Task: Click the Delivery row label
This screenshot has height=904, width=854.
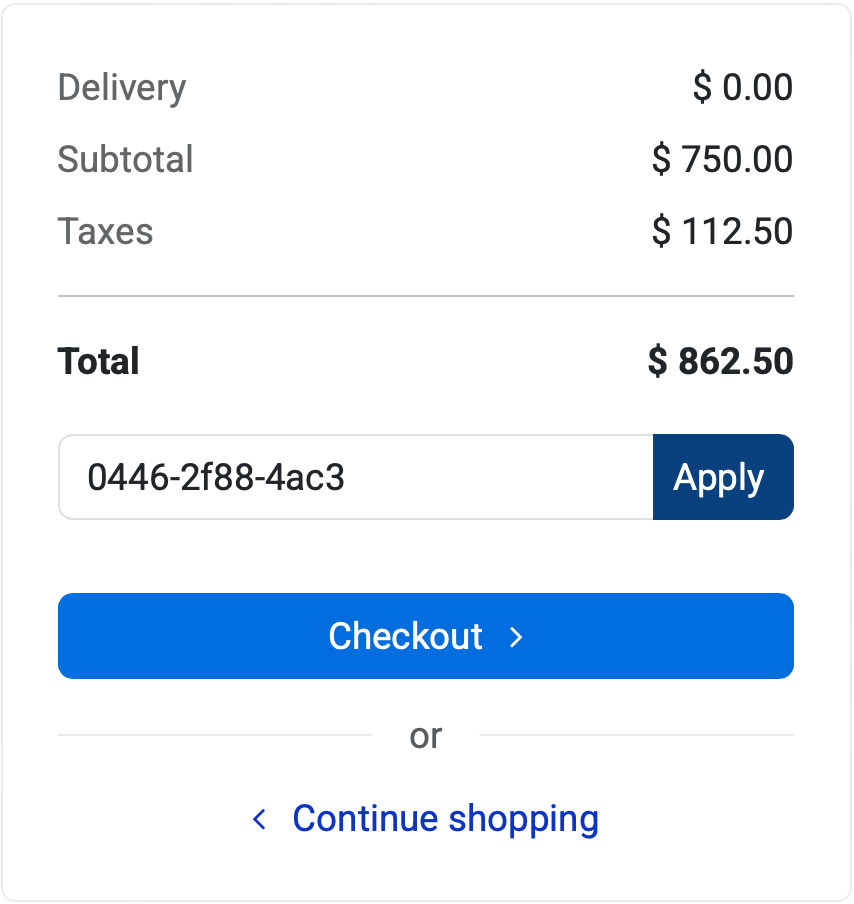Action: point(121,88)
